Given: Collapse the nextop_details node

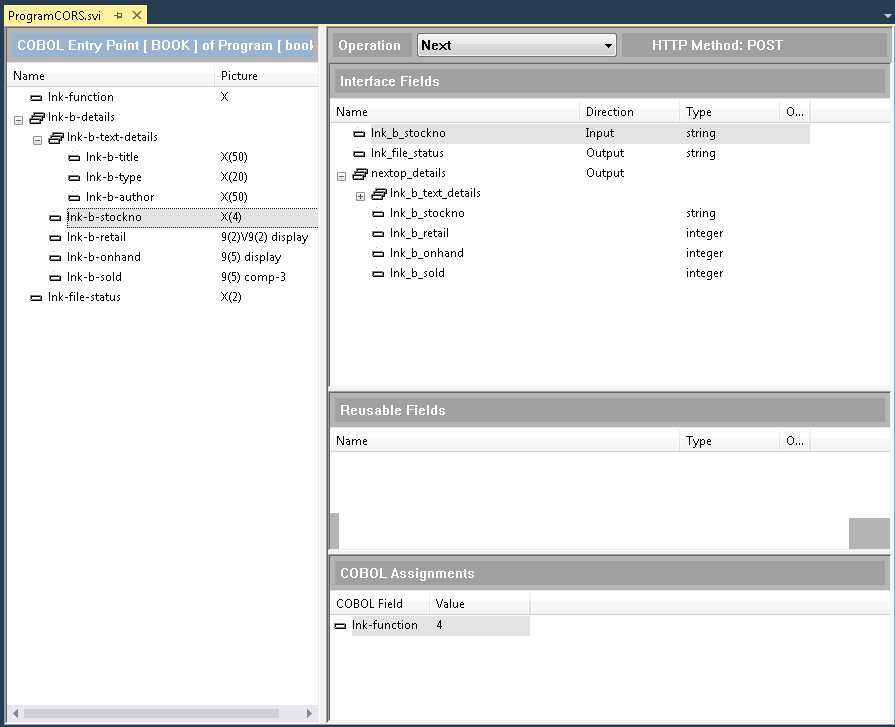Looking at the screenshot, I should (x=341, y=175).
